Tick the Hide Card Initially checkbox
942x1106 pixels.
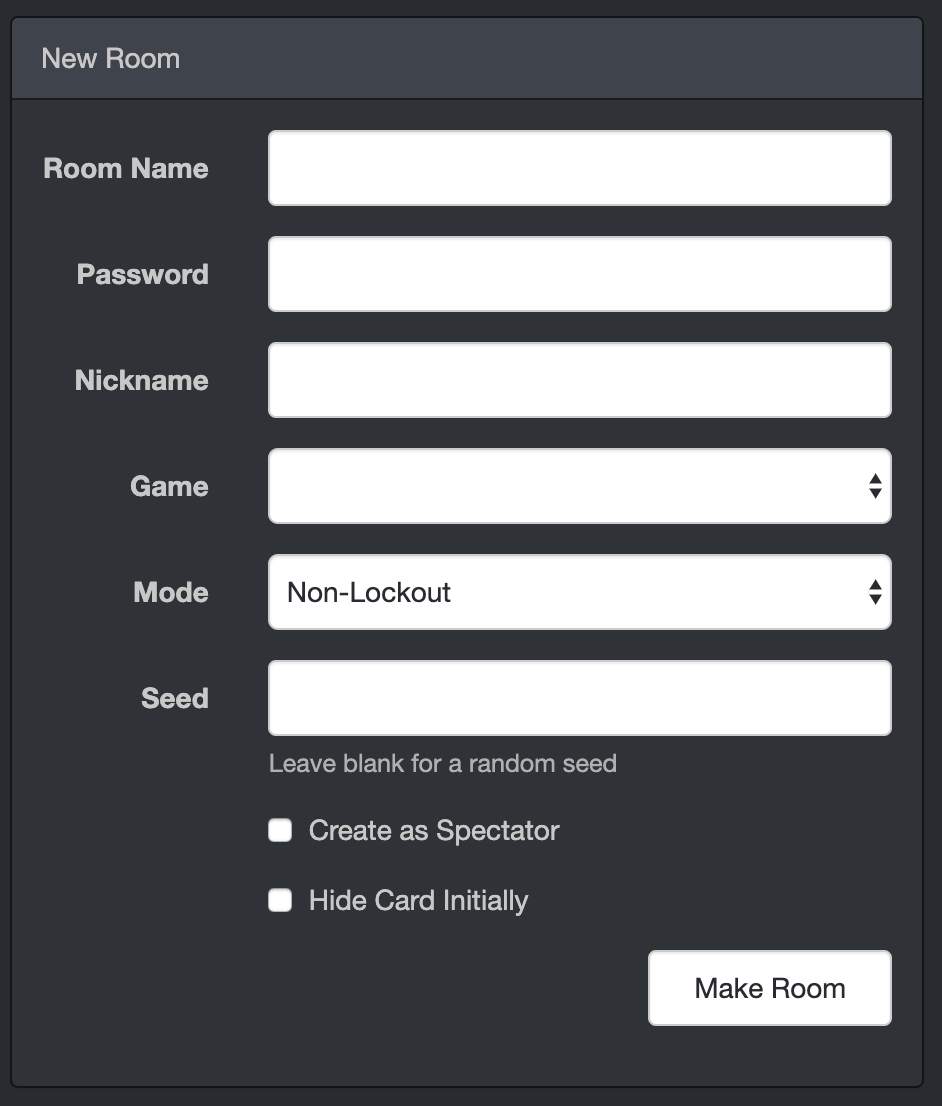click(x=280, y=900)
